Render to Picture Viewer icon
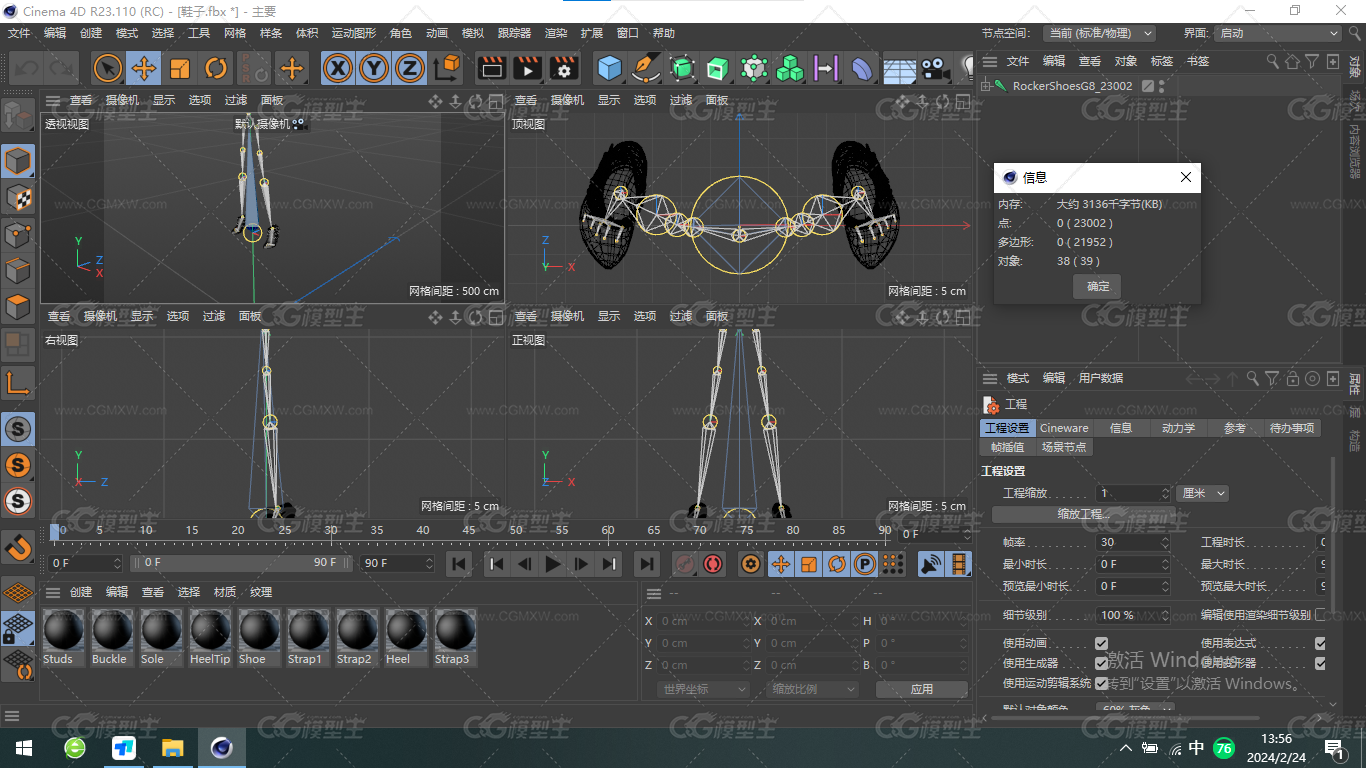The width and height of the screenshot is (1366, 768). click(528, 68)
